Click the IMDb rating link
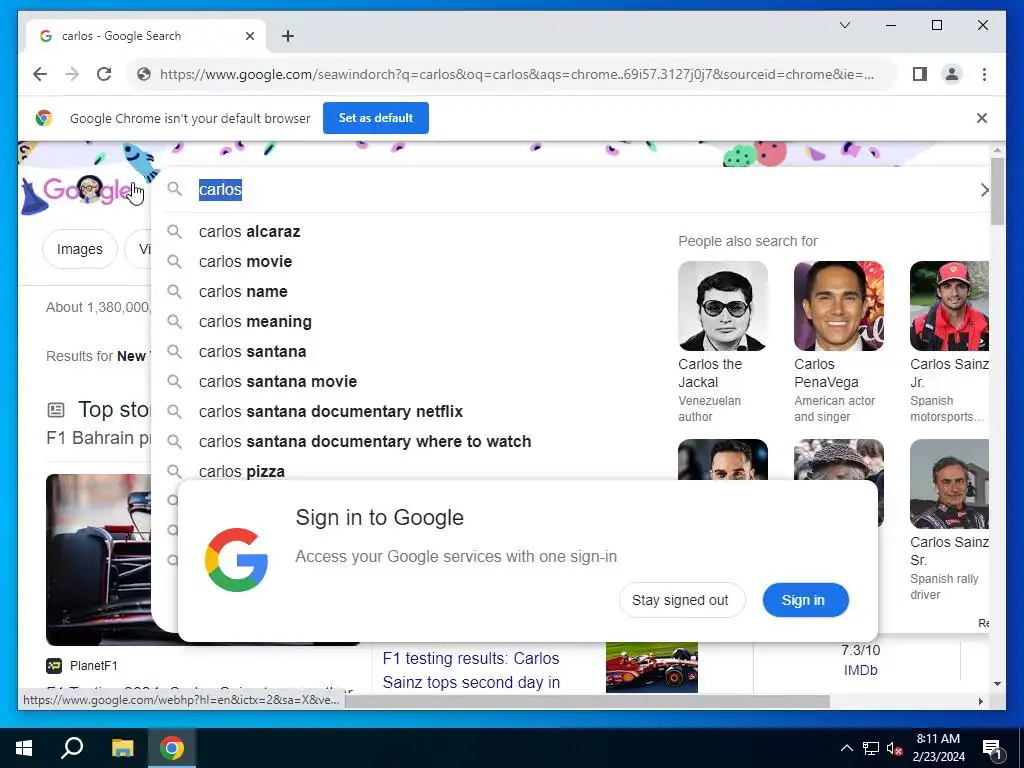The image size is (1024, 768). (860, 671)
